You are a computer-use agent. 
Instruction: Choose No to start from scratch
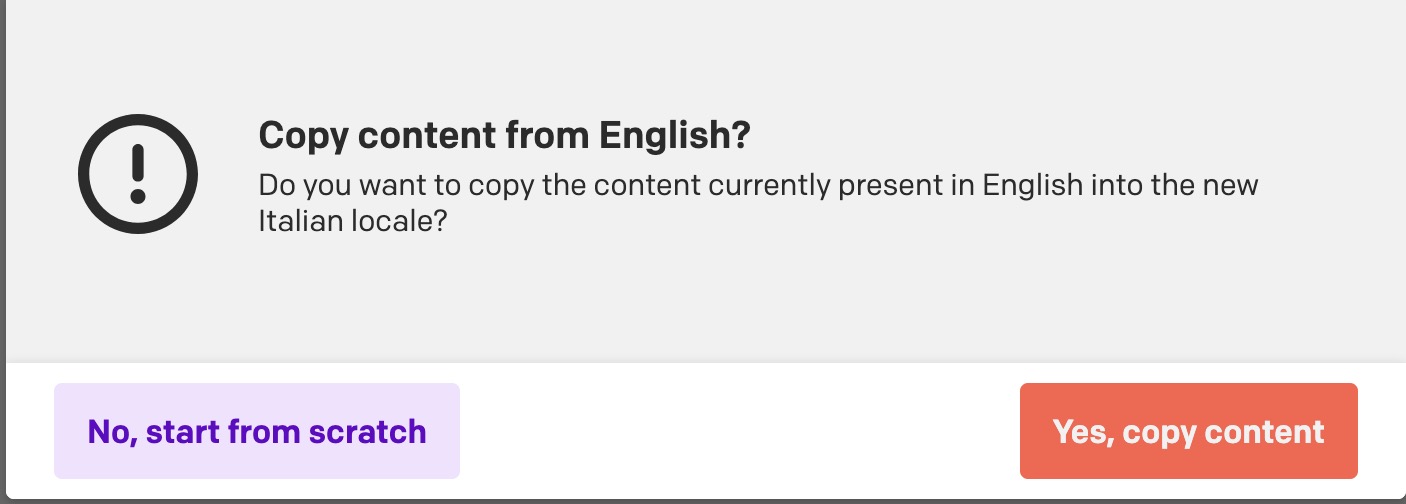pos(257,431)
